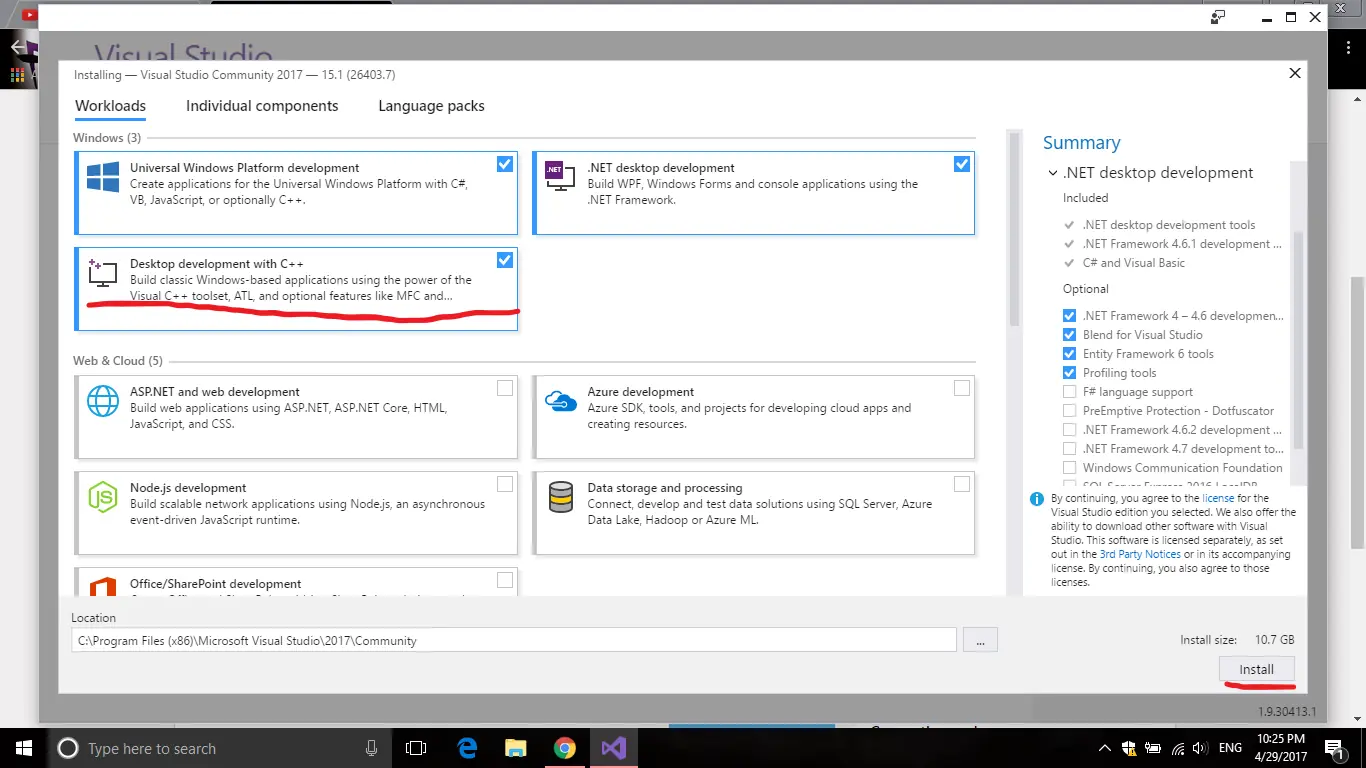The width and height of the screenshot is (1366, 768).
Task: Check the Node.js development workload checkbox
Action: tap(505, 484)
